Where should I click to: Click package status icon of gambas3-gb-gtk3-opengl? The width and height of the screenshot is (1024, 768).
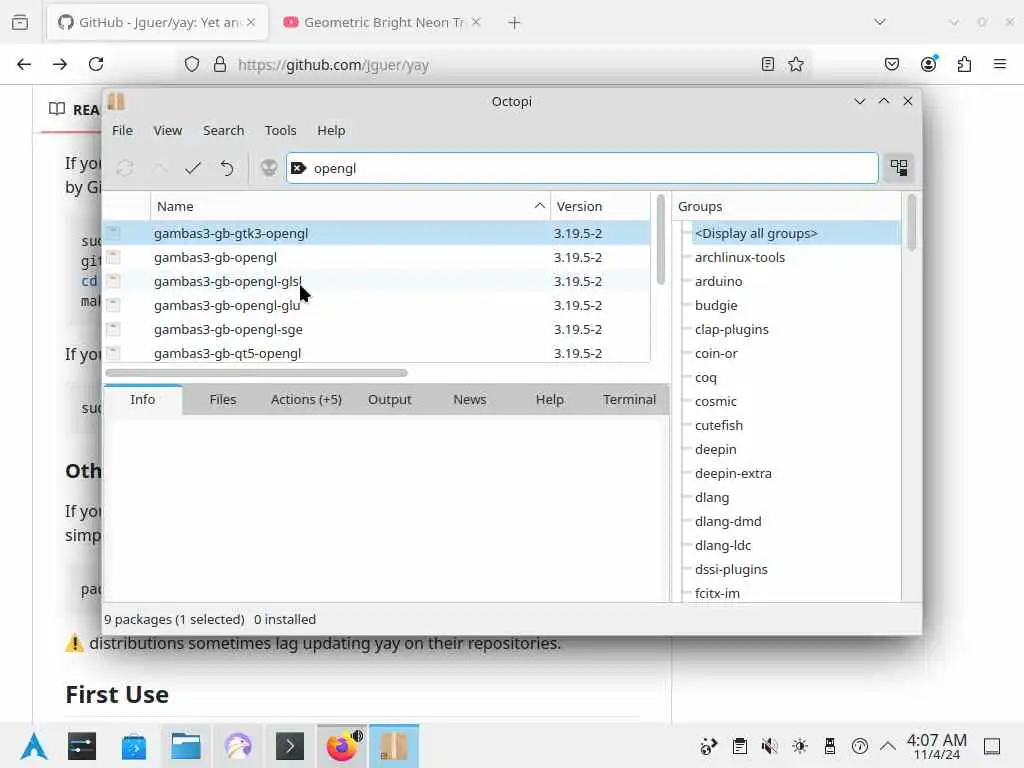(x=114, y=232)
